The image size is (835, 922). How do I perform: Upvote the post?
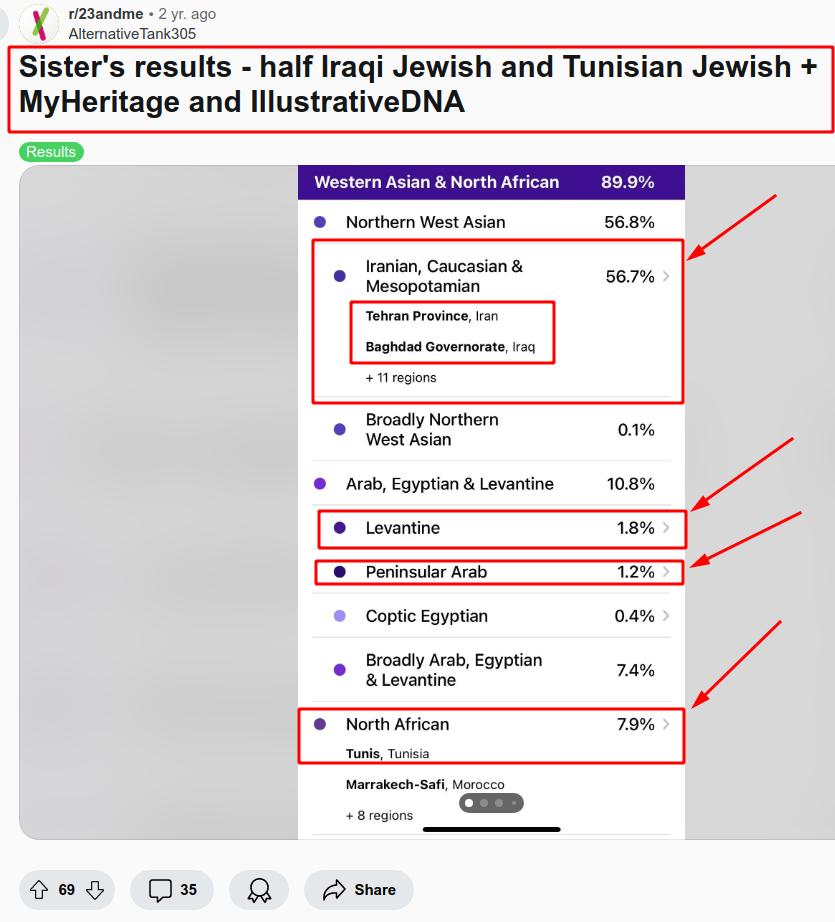pos(39,890)
